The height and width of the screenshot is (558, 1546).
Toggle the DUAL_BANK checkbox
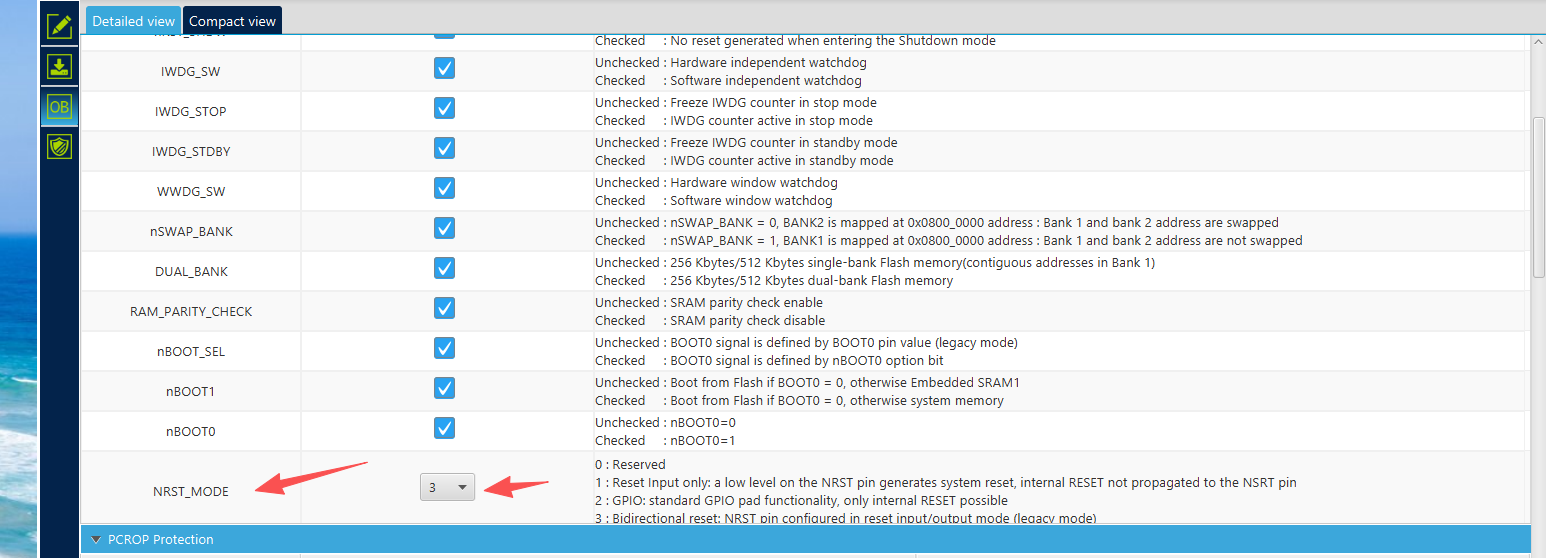coord(445,268)
